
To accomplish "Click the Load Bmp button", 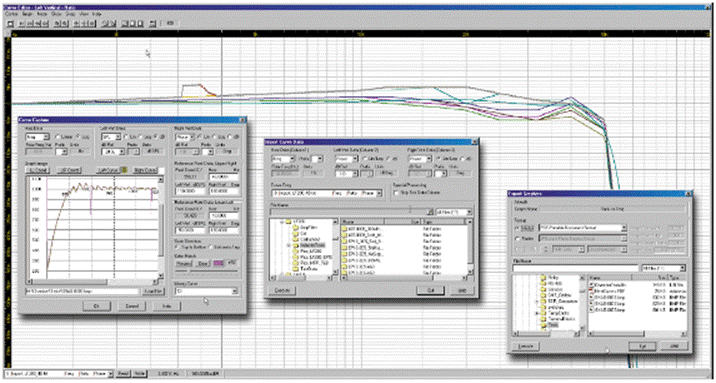I will (x=153, y=291).
